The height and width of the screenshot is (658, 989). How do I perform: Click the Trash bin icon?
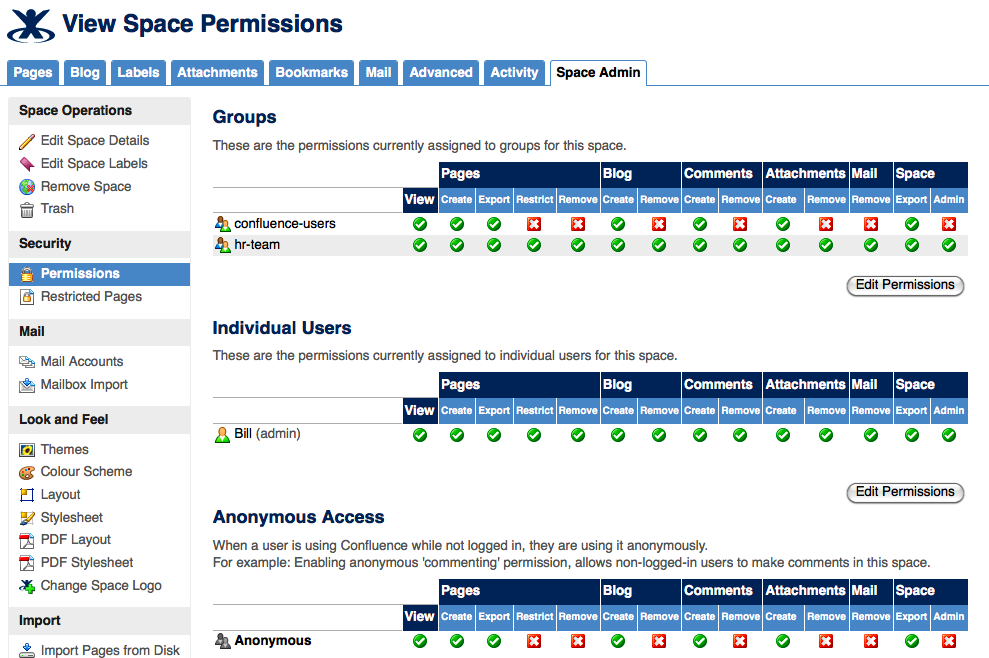coord(27,209)
